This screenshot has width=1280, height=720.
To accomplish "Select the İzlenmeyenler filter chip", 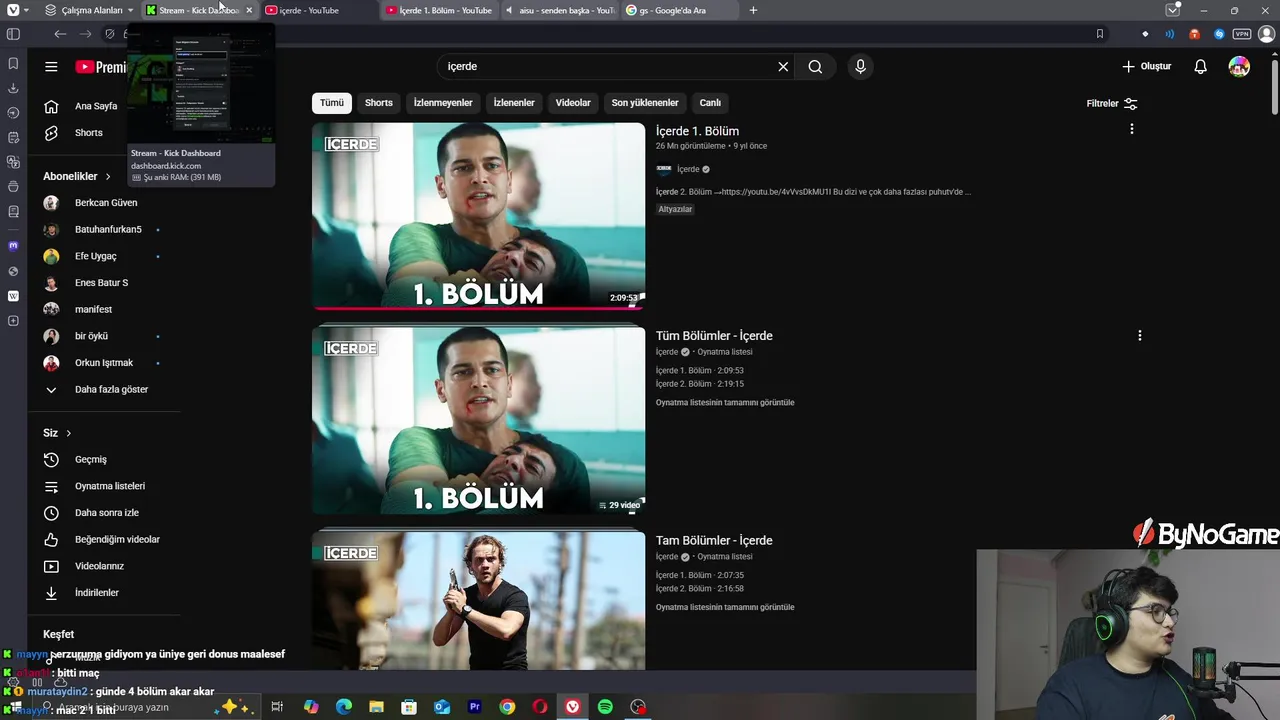I will [443, 103].
